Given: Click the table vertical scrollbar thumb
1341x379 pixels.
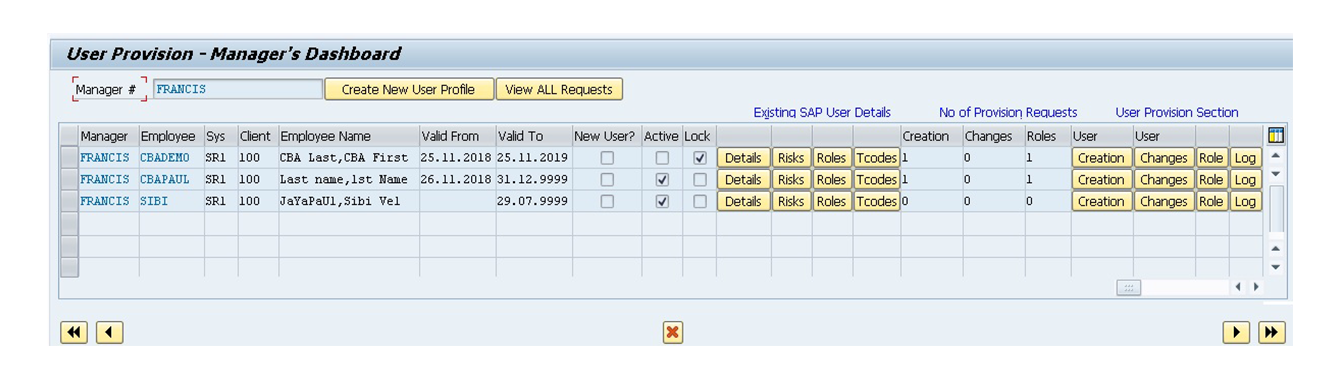Looking at the screenshot, I should click(x=1275, y=210).
